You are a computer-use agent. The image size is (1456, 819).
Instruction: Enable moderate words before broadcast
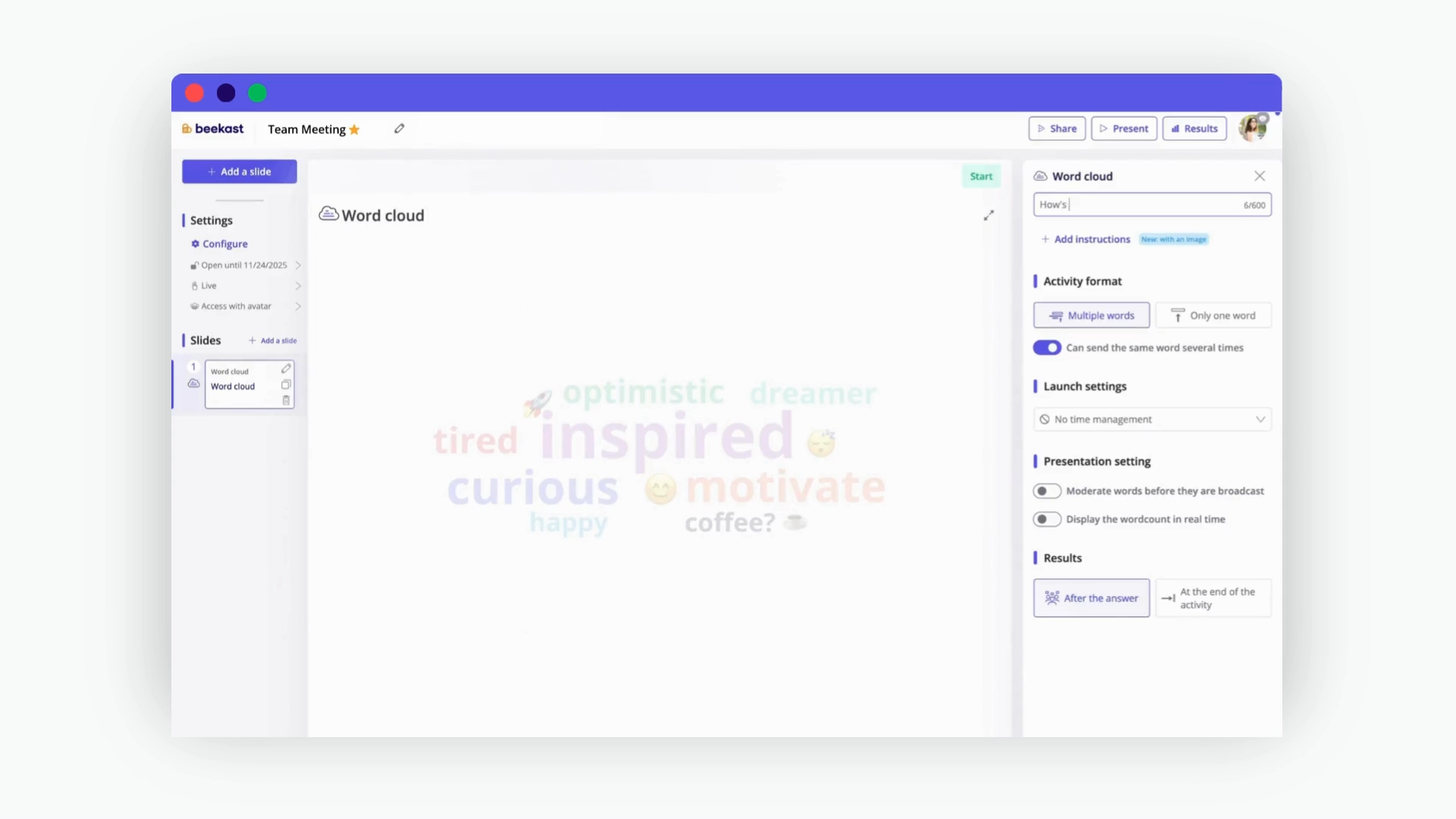(x=1046, y=491)
